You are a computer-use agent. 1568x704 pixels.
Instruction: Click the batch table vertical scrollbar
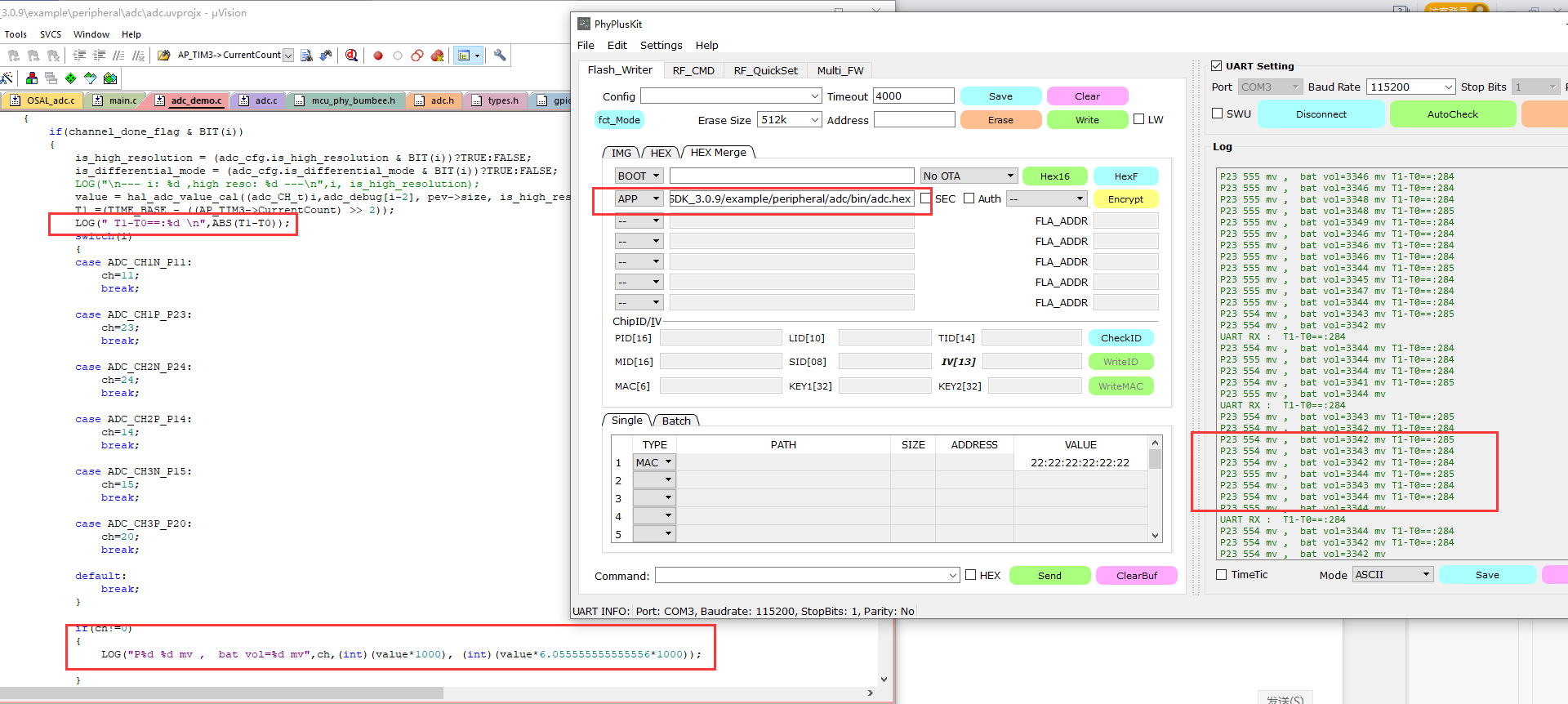pos(1155,488)
